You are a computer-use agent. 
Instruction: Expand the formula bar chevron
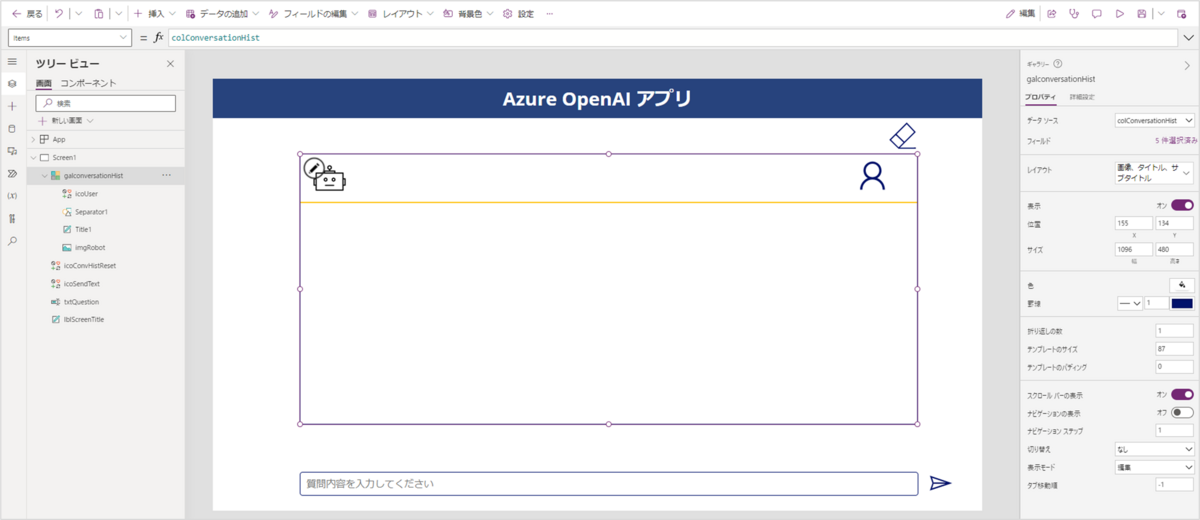1187,38
